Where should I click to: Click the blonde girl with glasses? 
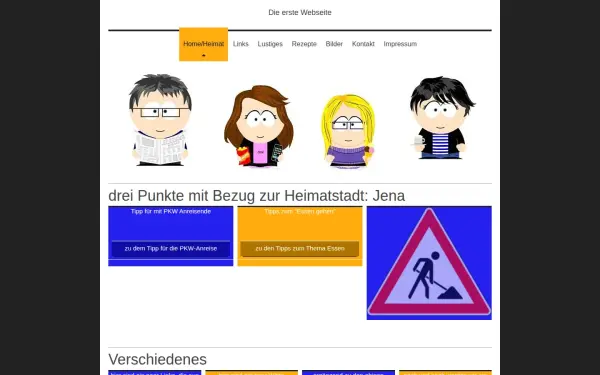point(348,131)
